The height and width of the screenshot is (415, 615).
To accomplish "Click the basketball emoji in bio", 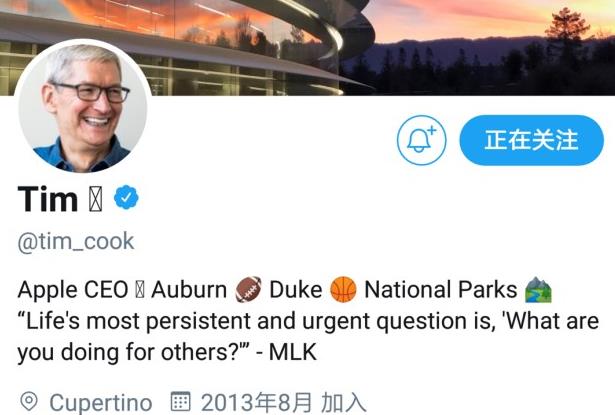I will point(343,290).
